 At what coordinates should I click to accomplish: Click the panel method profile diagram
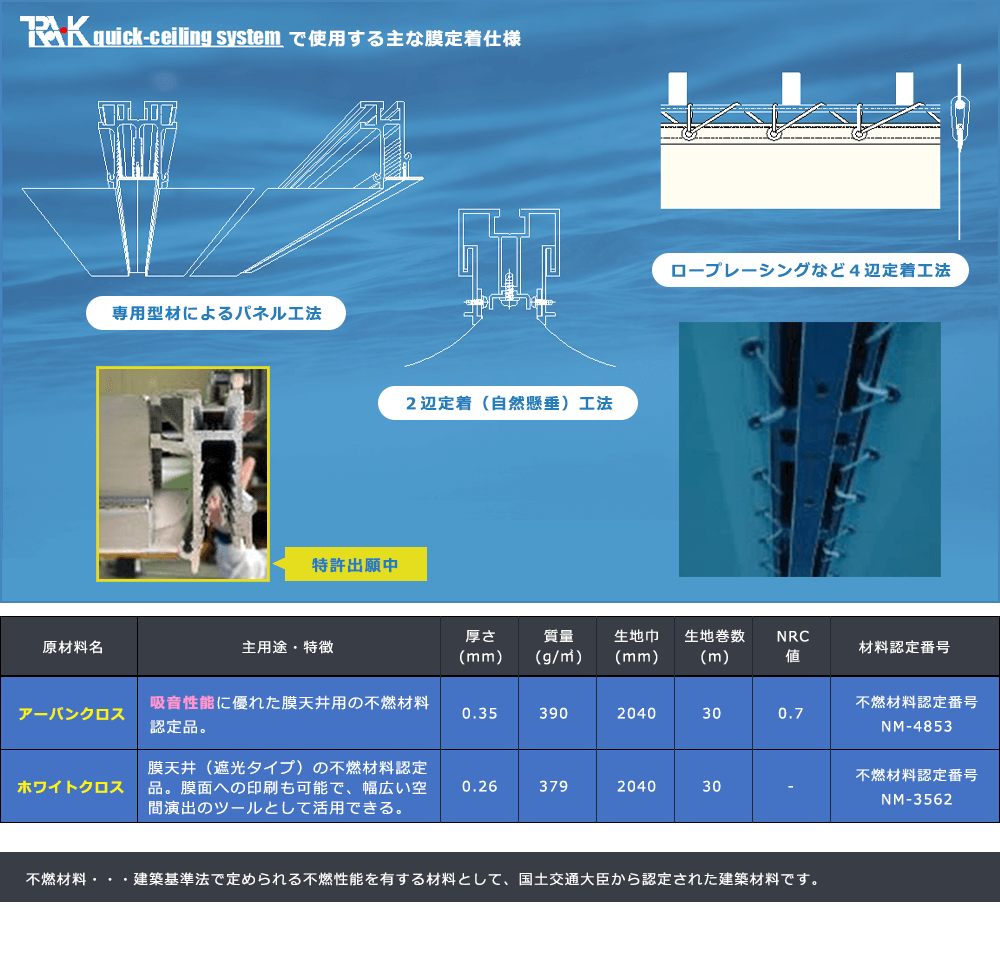(222, 189)
